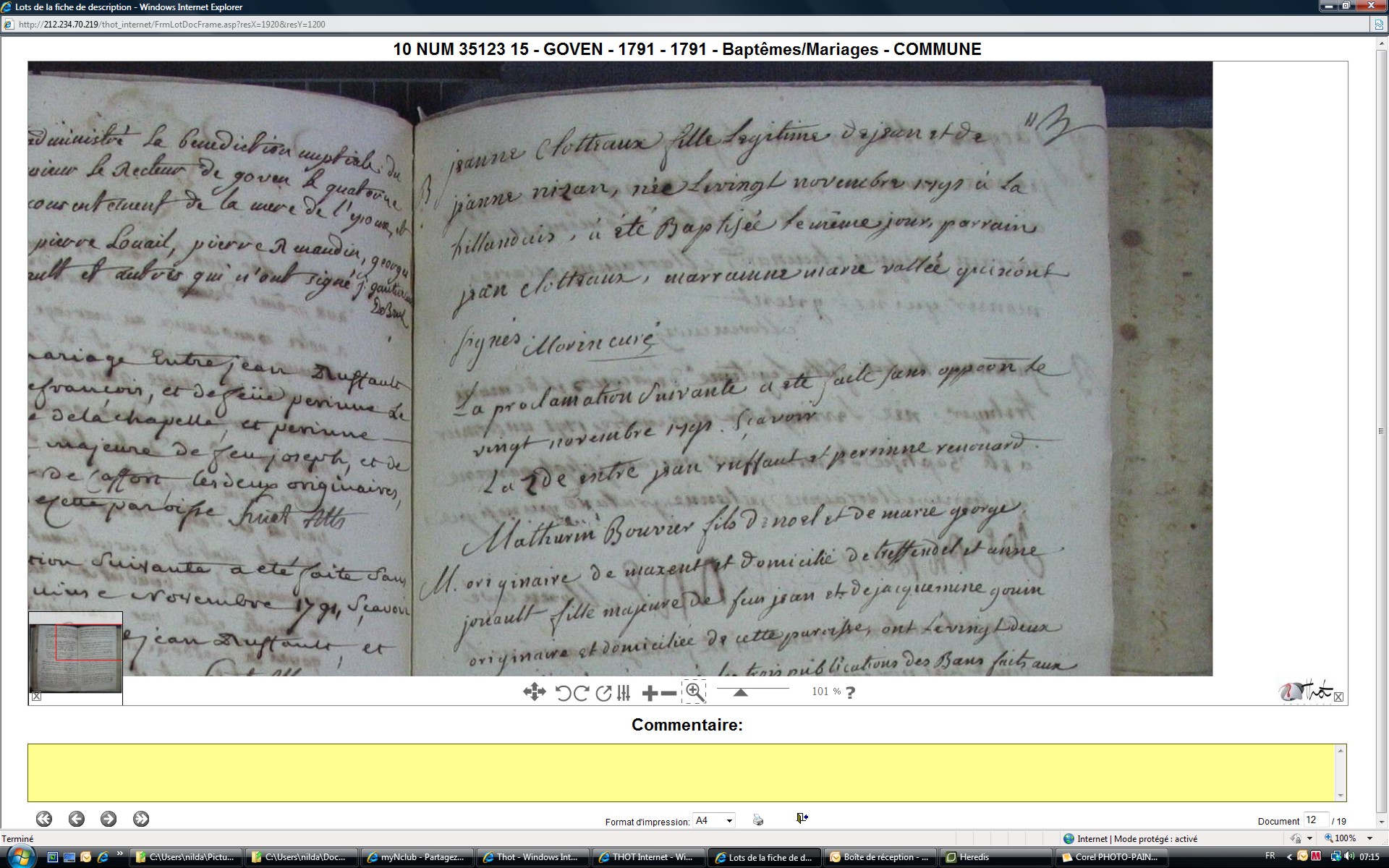Viewport: 1389px width, 868px height.
Task: Click the Document page number field
Action: (x=1314, y=820)
